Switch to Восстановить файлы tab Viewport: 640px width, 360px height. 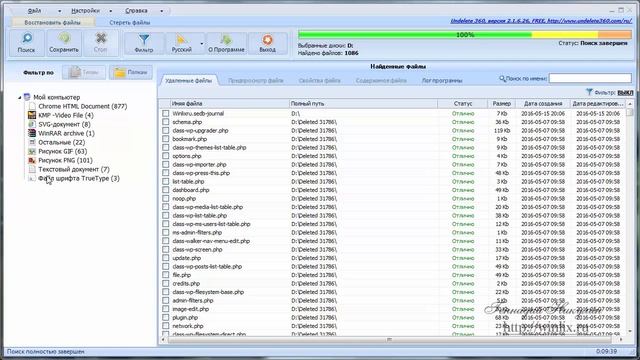[53, 22]
